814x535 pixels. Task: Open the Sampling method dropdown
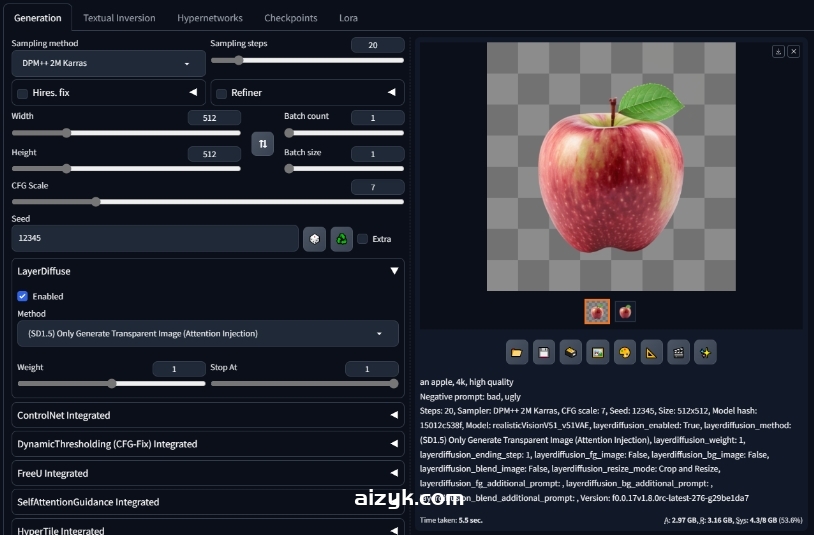108,64
